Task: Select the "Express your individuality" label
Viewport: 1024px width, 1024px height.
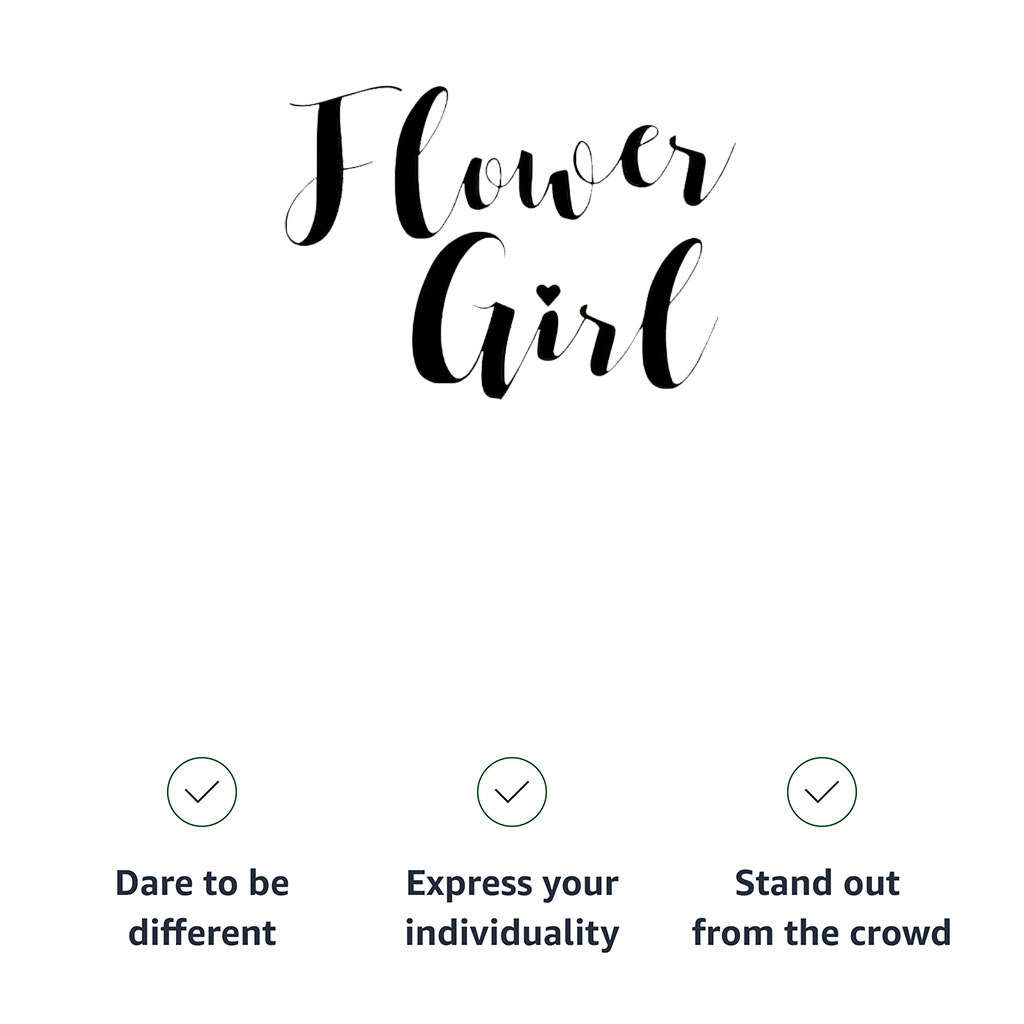Action: click(x=512, y=908)
